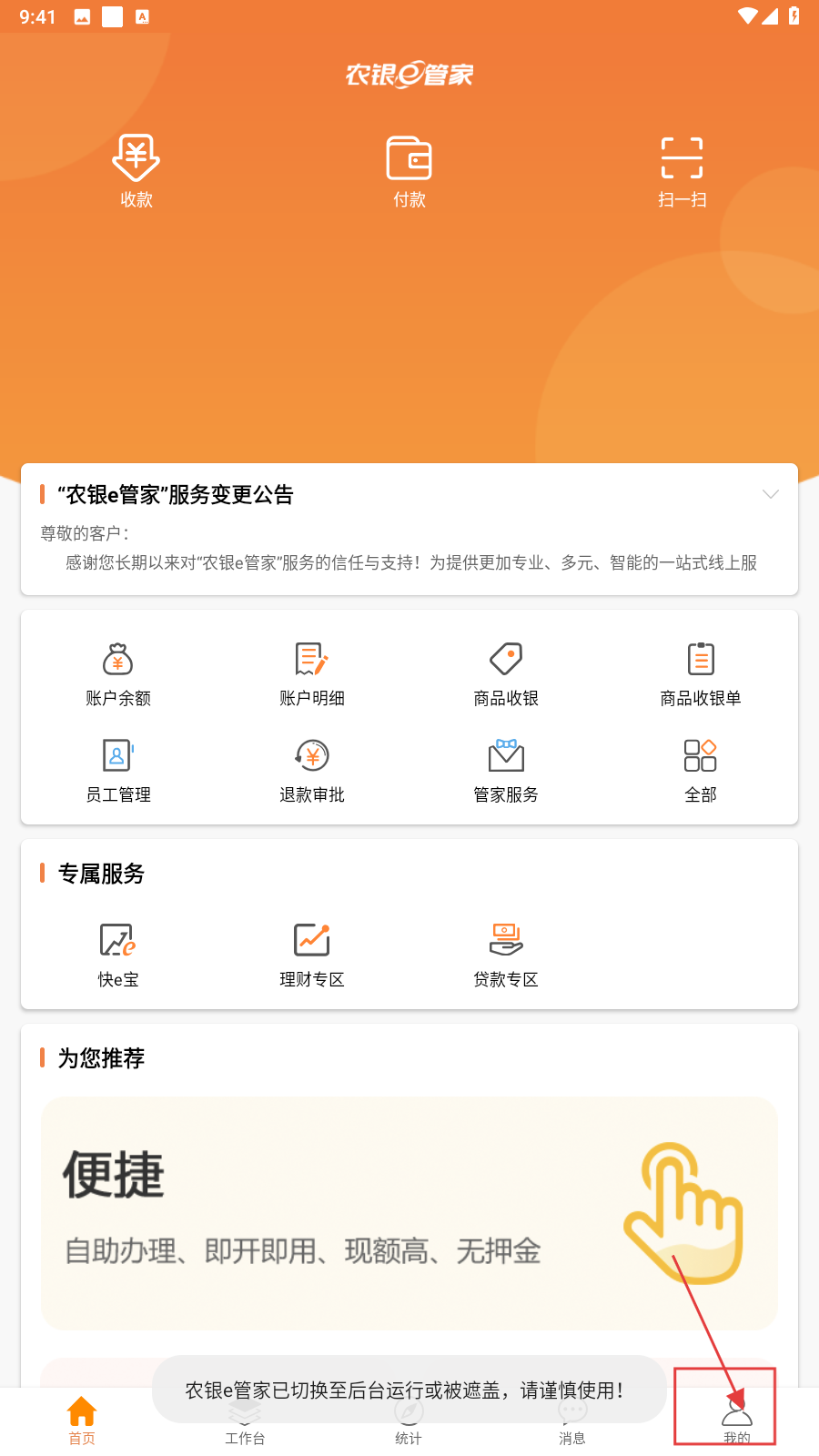Tap the 尊敬的客户 greeting line

pos(85,533)
